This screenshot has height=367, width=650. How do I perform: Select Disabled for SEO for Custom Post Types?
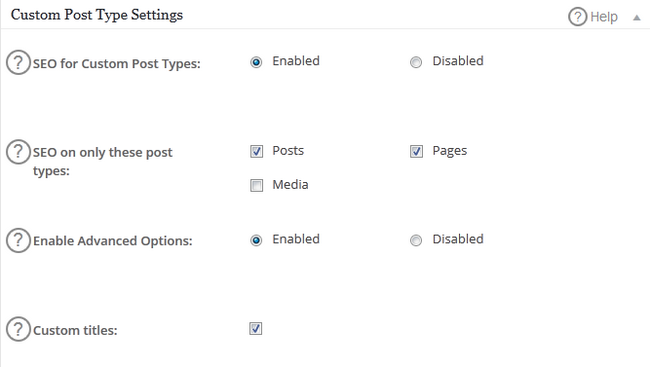(x=416, y=62)
